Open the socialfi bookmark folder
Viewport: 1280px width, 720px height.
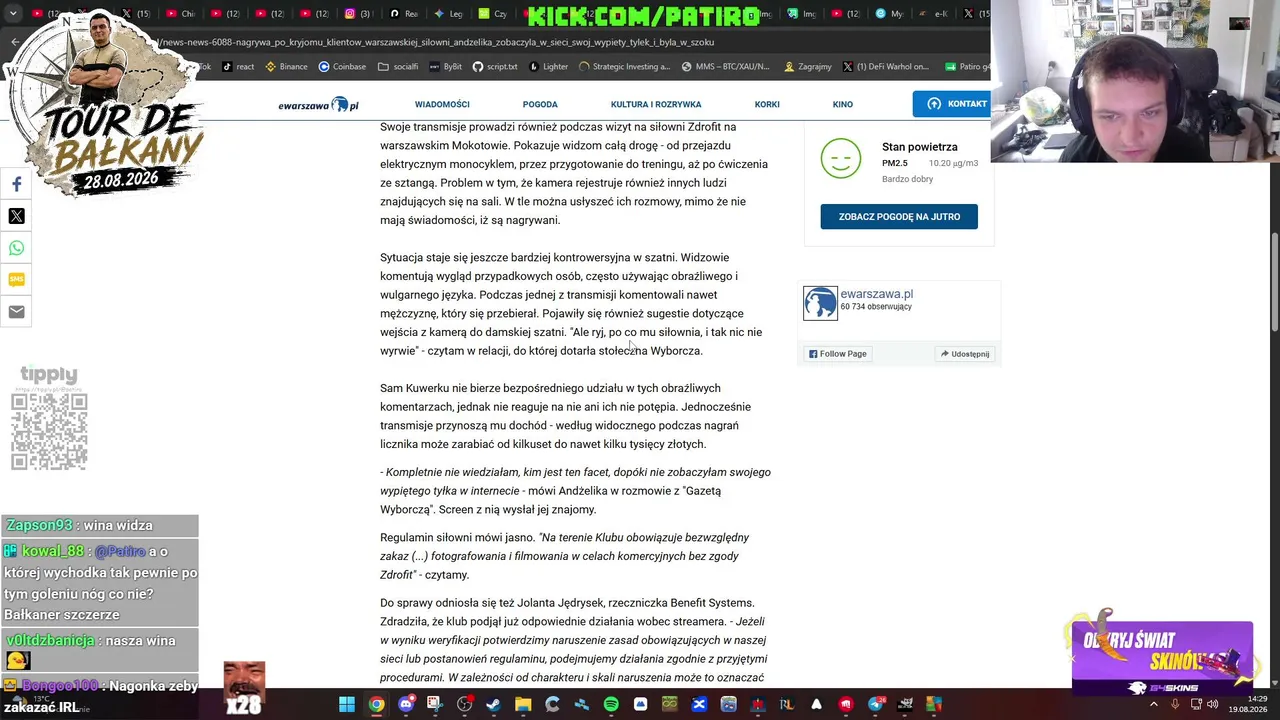point(398,67)
